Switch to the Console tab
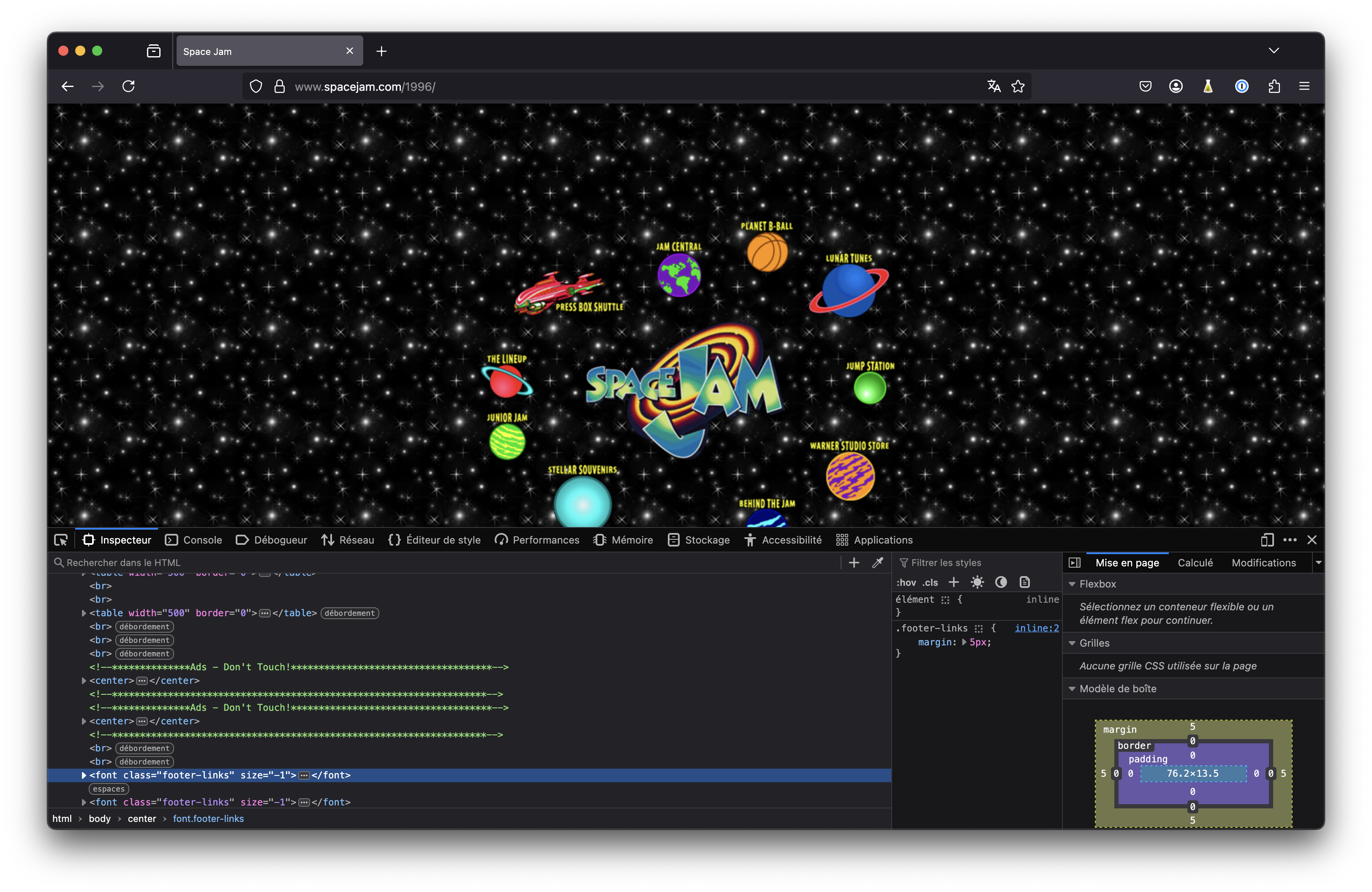This screenshot has height=892, width=1372. click(x=194, y=540)
